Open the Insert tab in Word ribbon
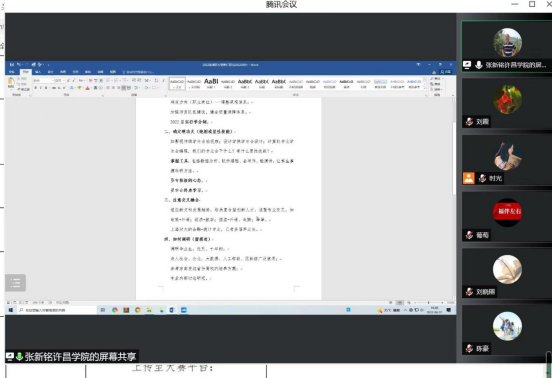 [38, 72]
